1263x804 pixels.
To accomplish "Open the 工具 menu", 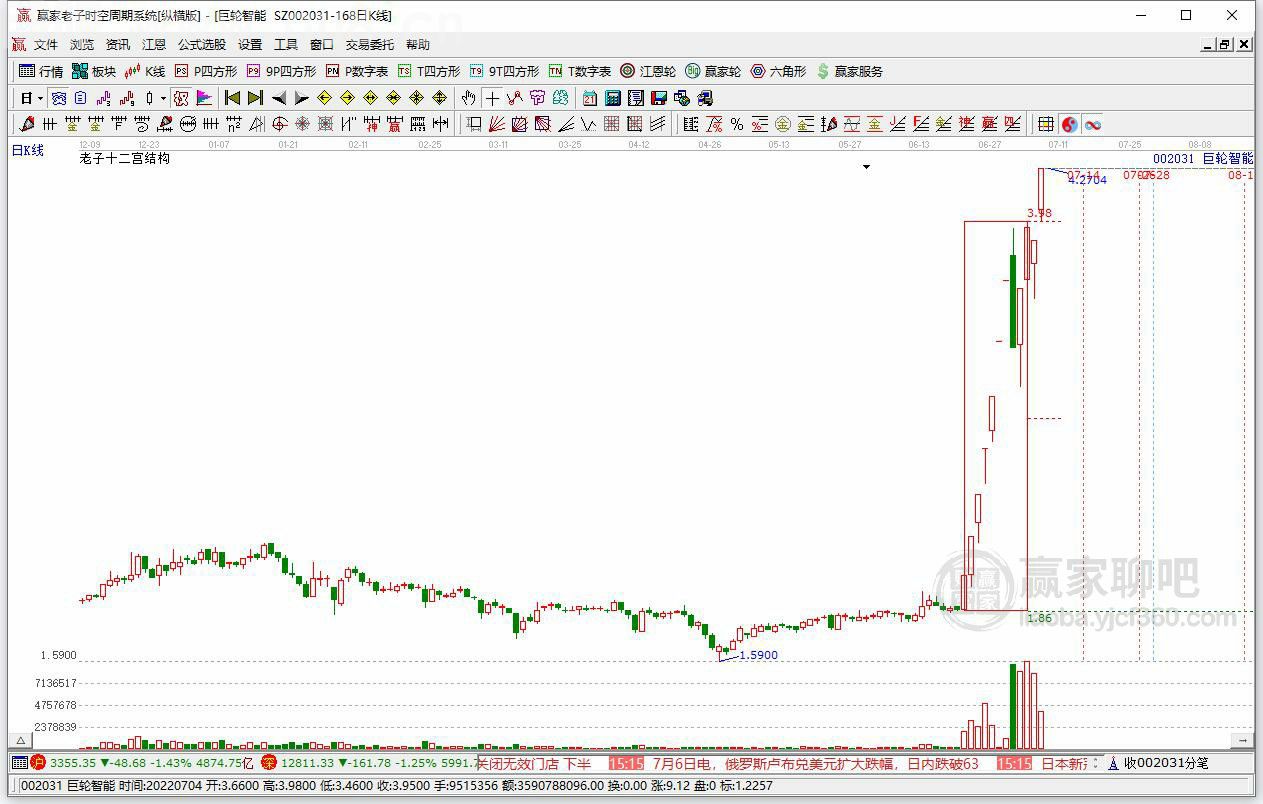I will click(x=286, y=45).
